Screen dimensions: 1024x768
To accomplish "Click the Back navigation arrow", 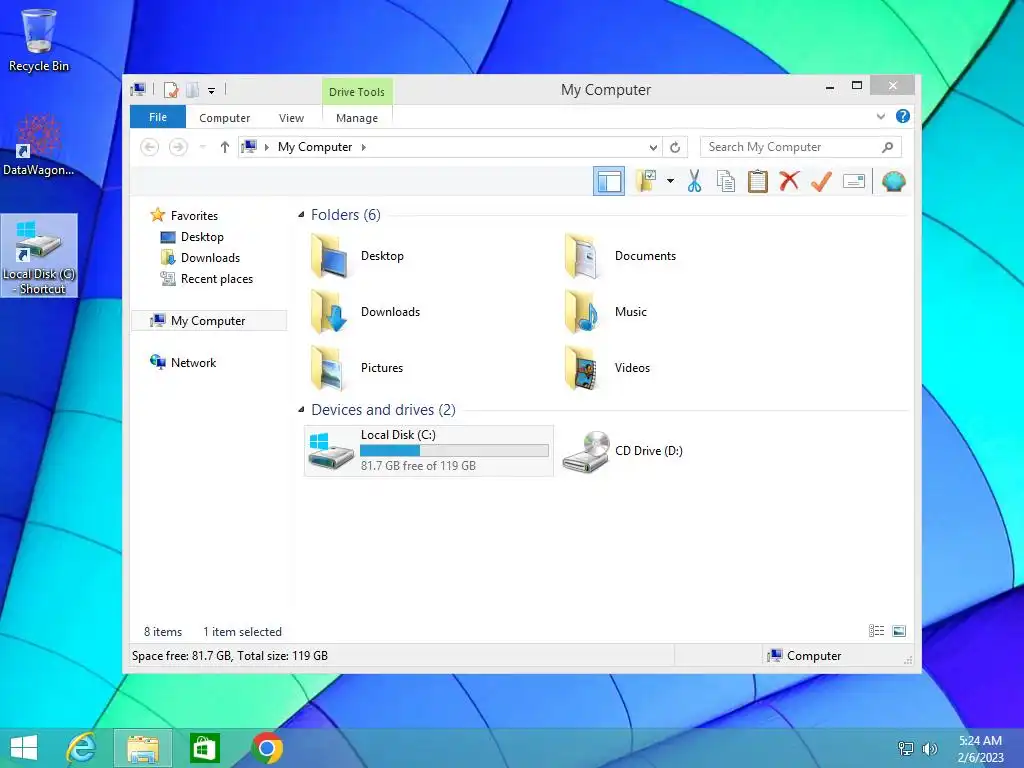I will pyautogui.click(x=150, y=147).
